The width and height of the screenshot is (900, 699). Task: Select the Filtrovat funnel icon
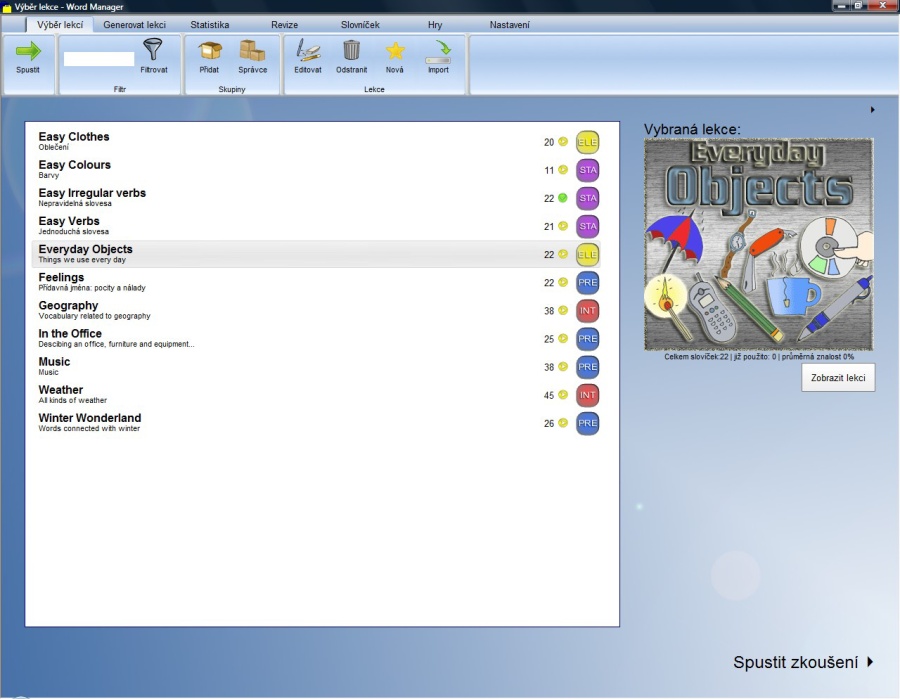pyautogui.click(x=152, y=50)
